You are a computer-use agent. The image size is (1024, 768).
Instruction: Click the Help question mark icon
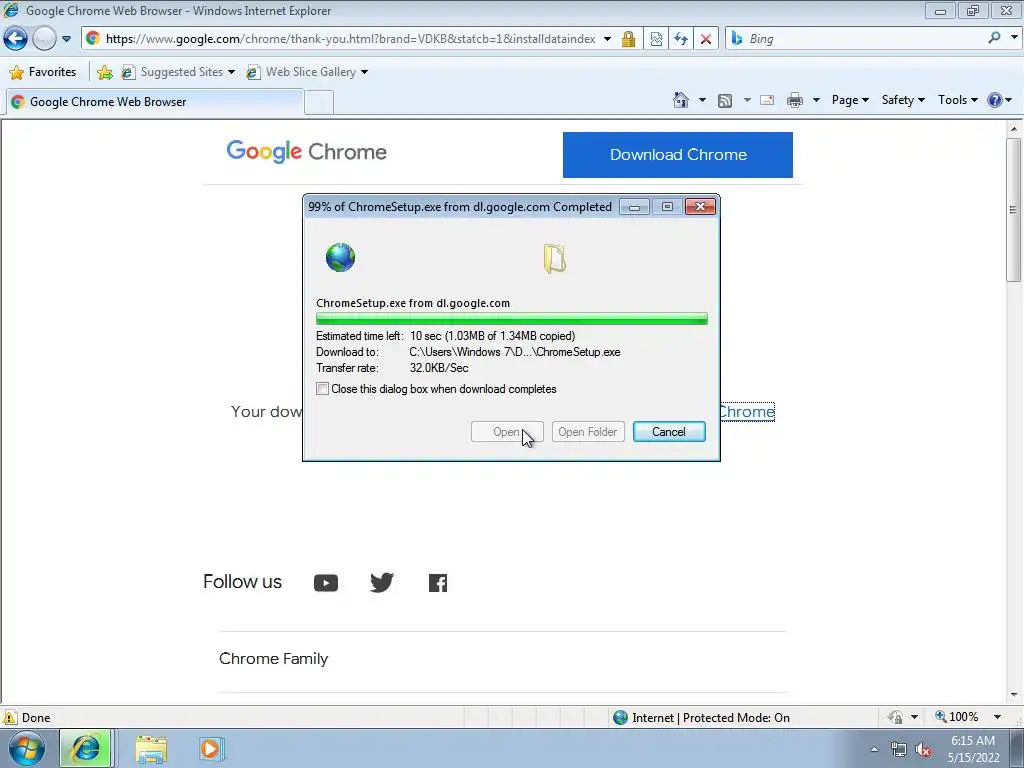(x=995, y=100)
